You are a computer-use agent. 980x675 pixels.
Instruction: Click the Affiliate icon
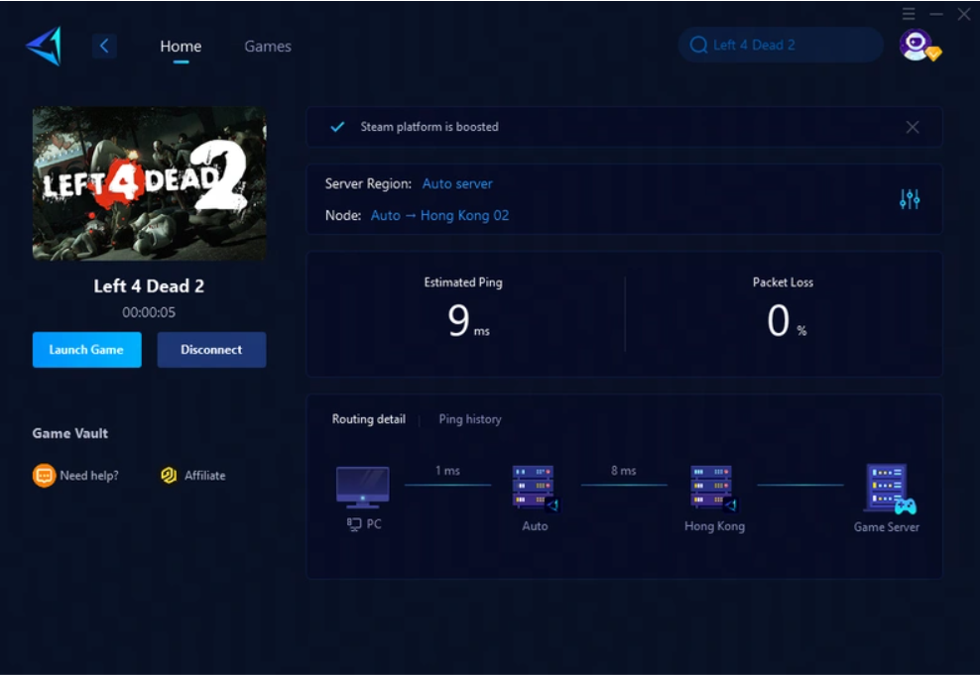[x=169, y=476]
